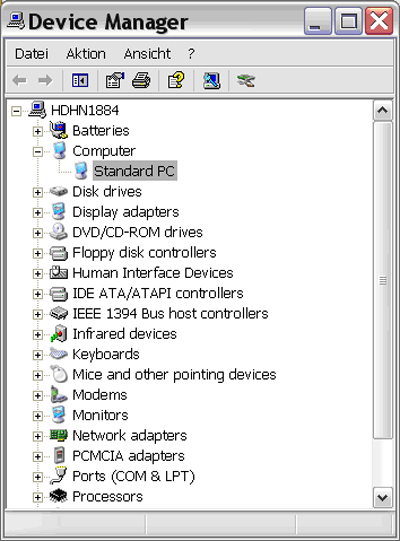
Task: Select the Network adapters card icon
Action: point(59,435)
